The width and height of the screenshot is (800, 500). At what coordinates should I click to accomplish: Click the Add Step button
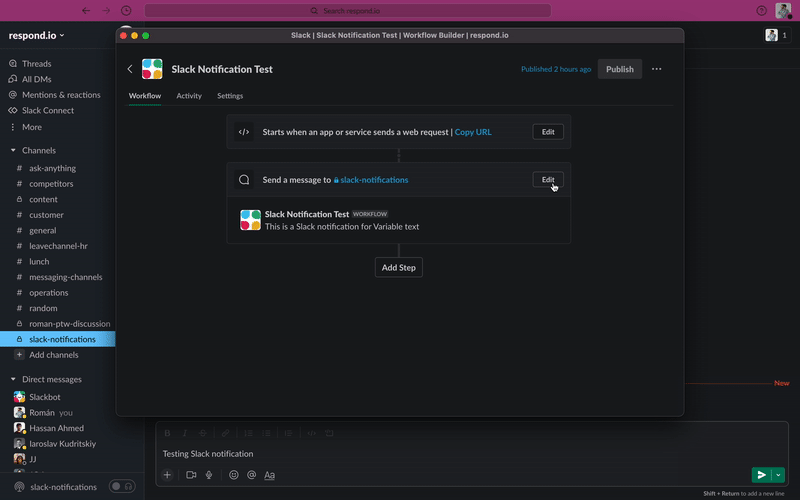click(398, 267)
